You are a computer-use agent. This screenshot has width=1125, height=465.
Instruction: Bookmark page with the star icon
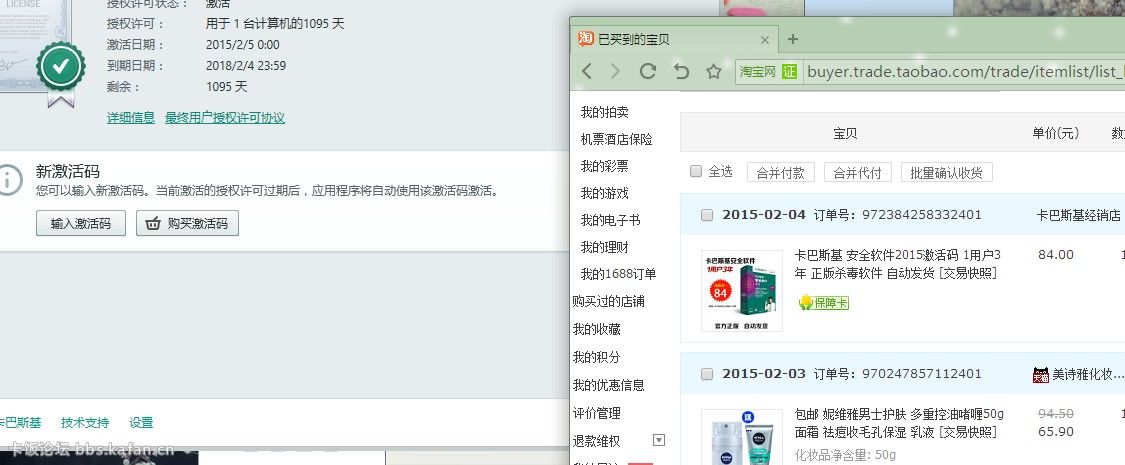[x=713, y=71]
